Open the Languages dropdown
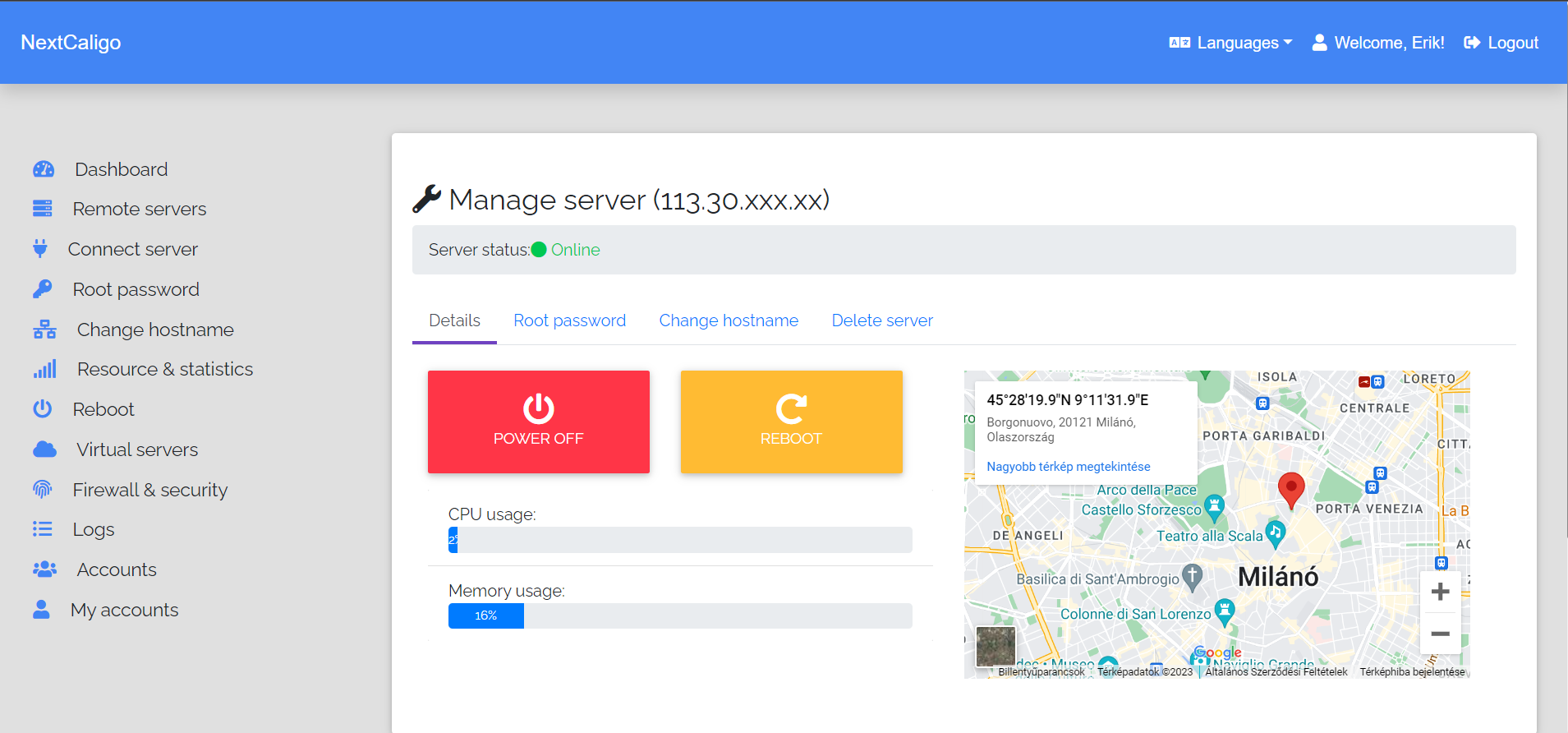The image size is (1568, 733). point(1230,43)
